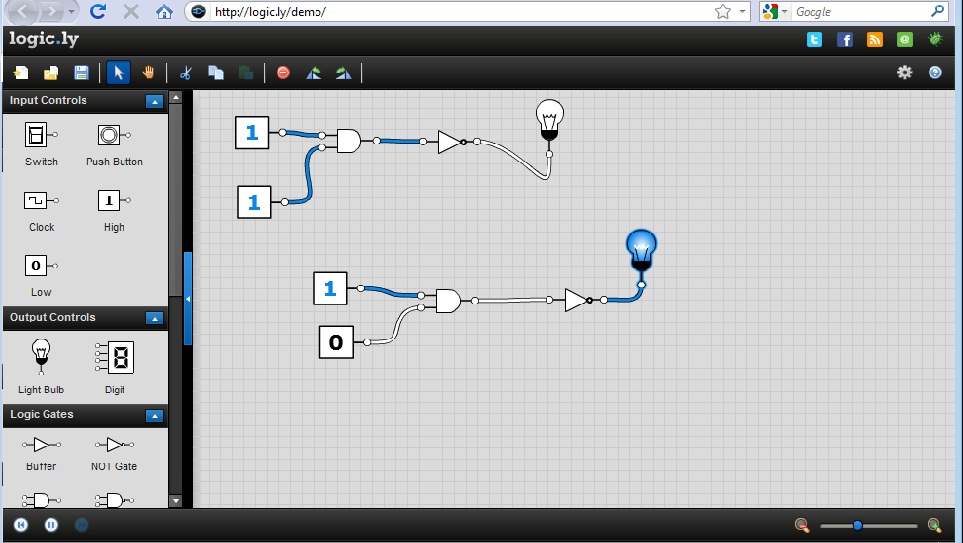Select the NOT Gate component

coord(114,454)
